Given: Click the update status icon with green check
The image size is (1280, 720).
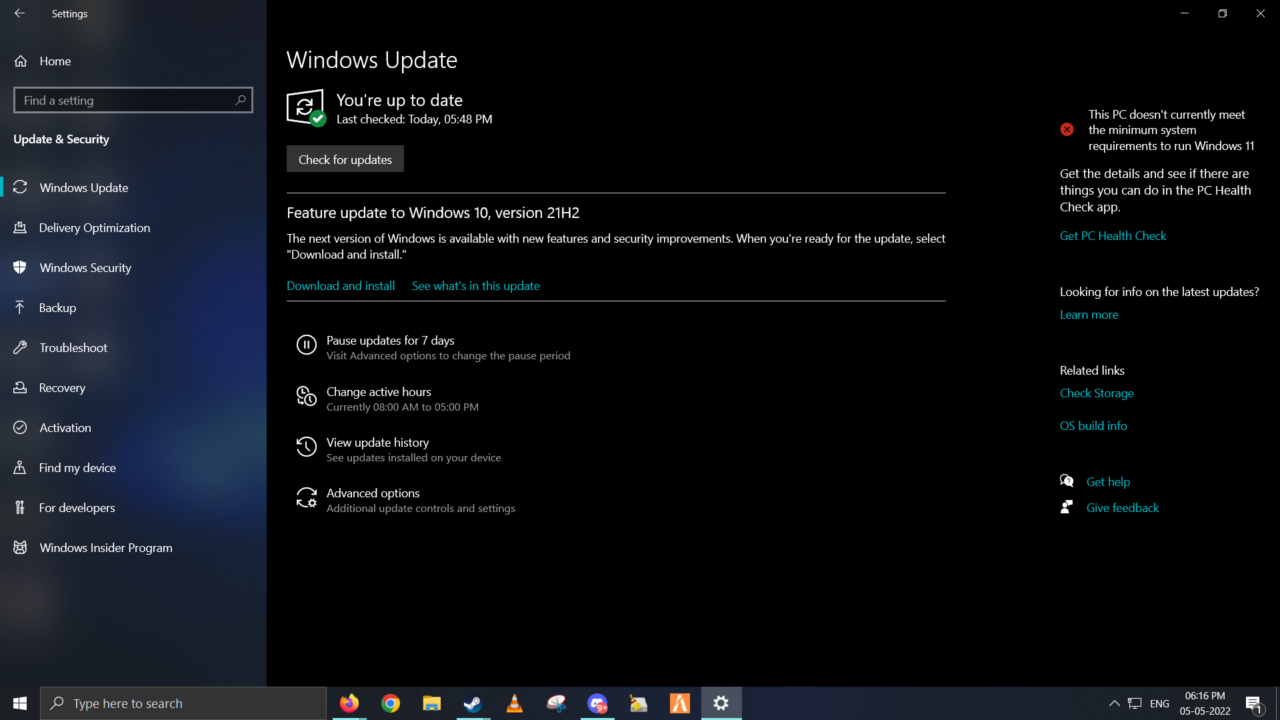Looking at the screenshot, I should click(x=306, y=107).
